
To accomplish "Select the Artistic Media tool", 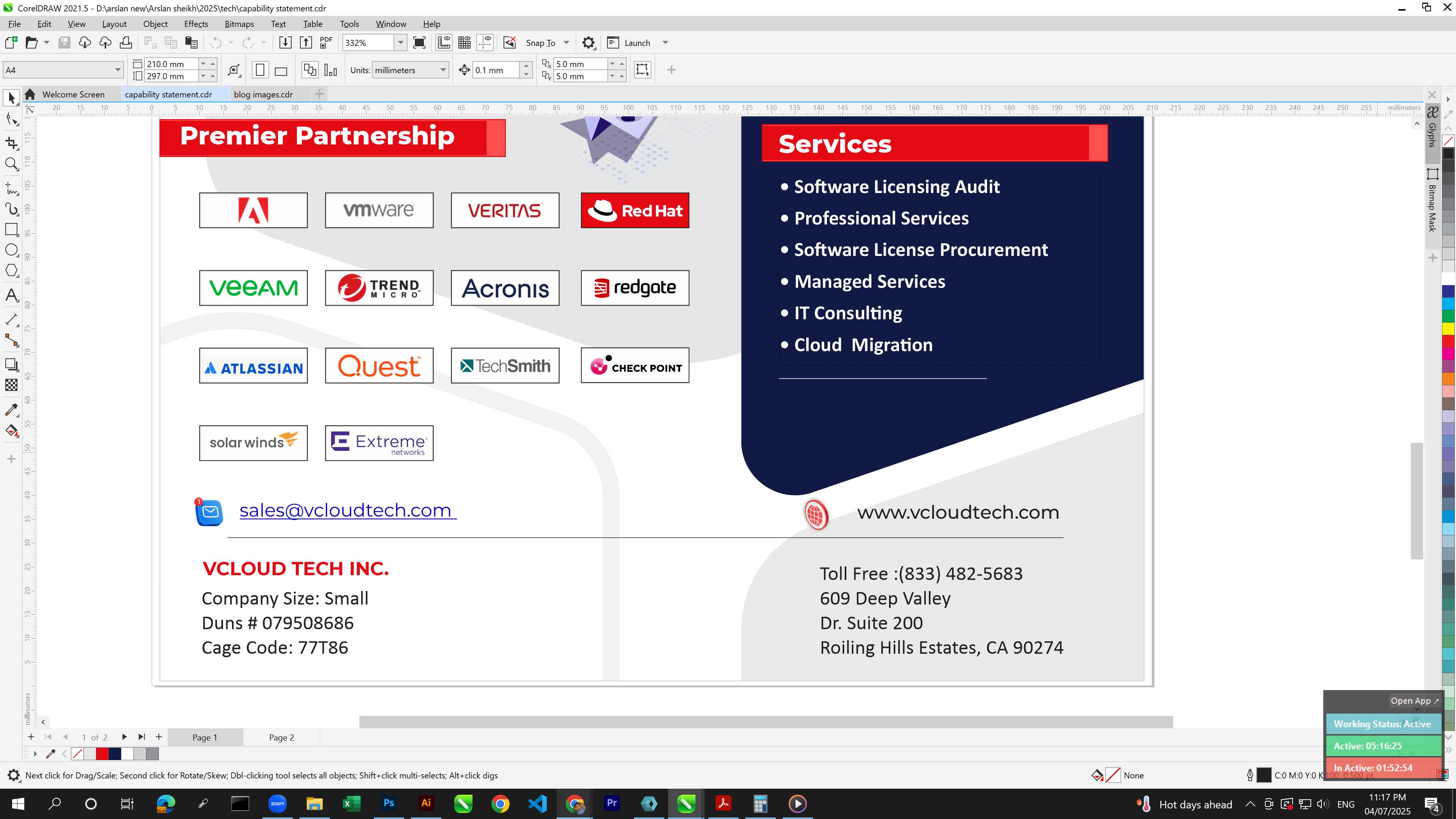I will click(x=11, y=209).
